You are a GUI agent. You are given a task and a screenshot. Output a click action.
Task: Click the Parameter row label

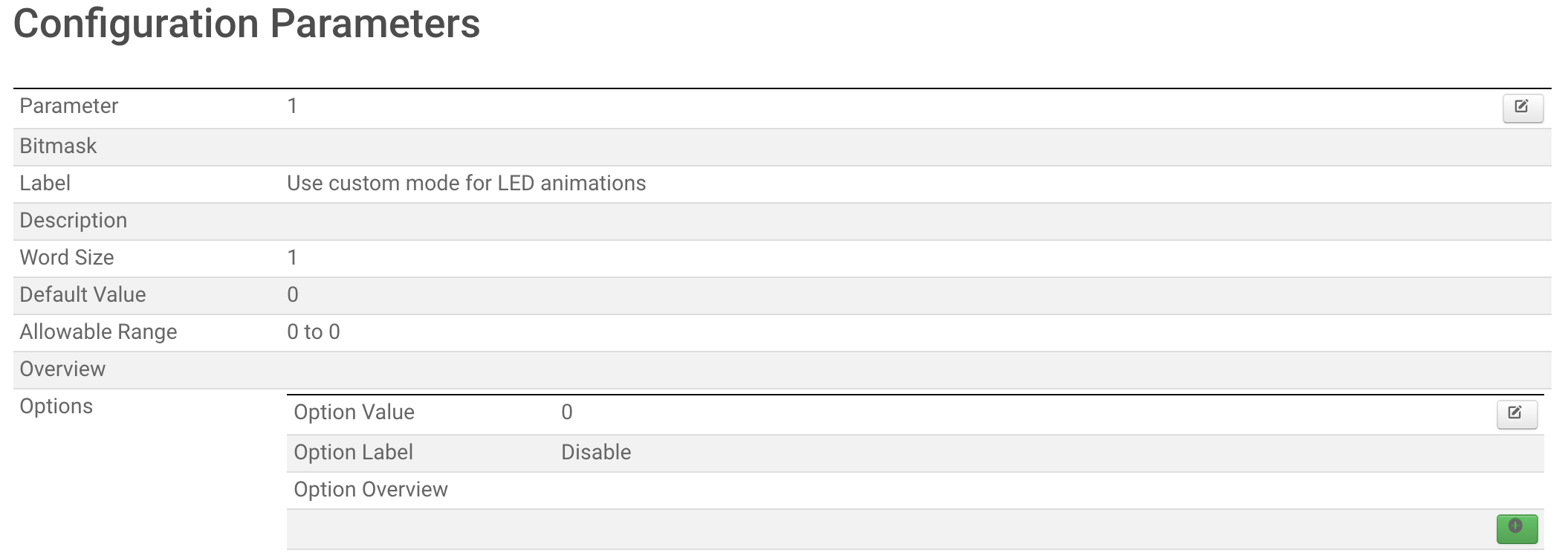coord(68,106)
